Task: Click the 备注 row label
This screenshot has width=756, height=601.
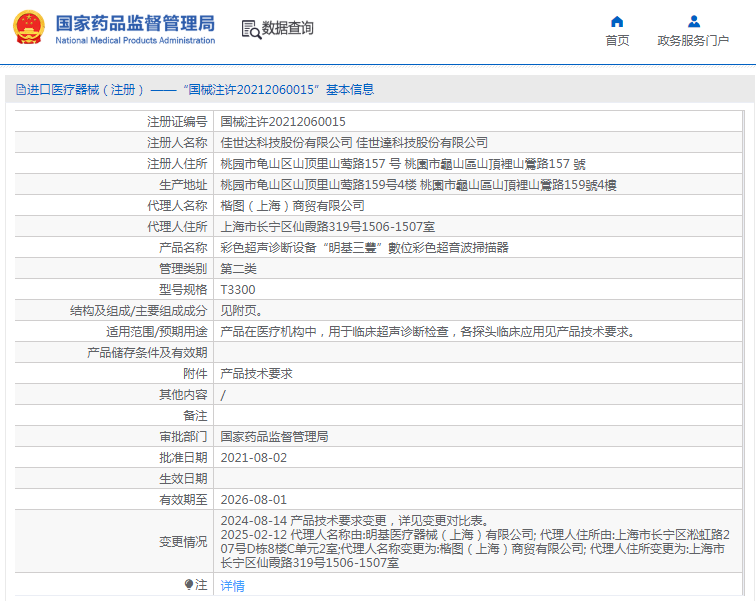Action: [x=195, y=415]
